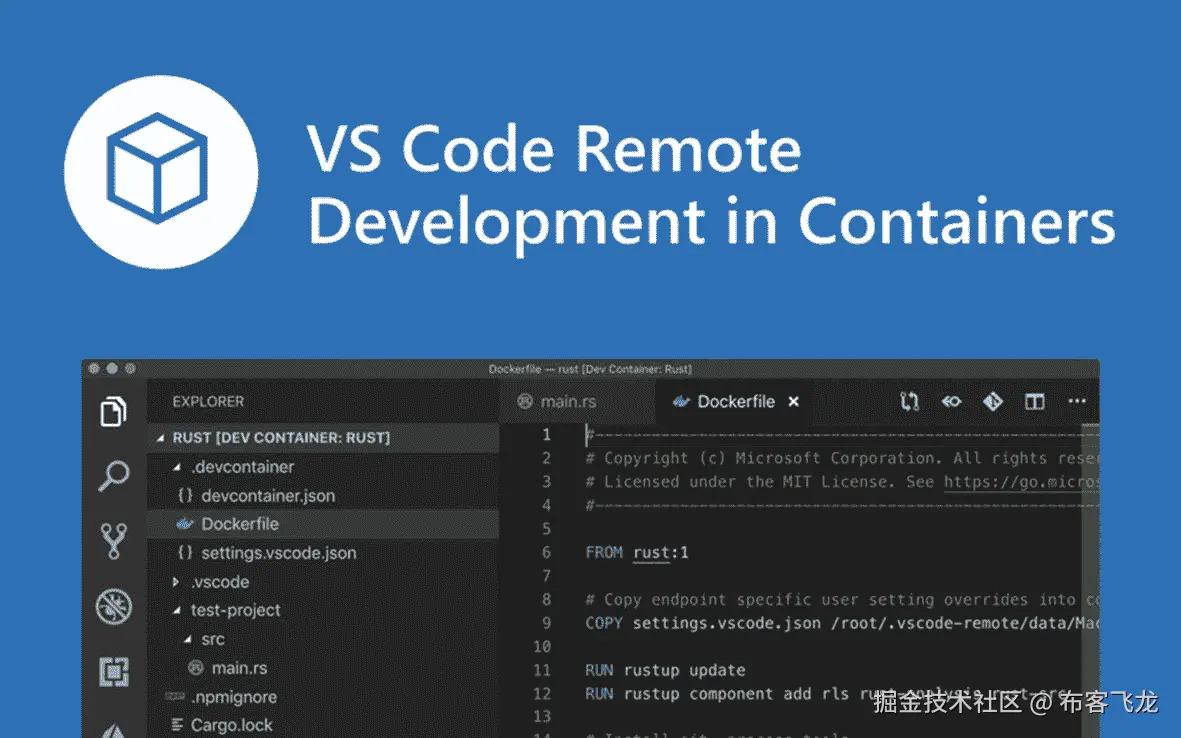Open main.rs under the src folder

(x=322, y=668)
